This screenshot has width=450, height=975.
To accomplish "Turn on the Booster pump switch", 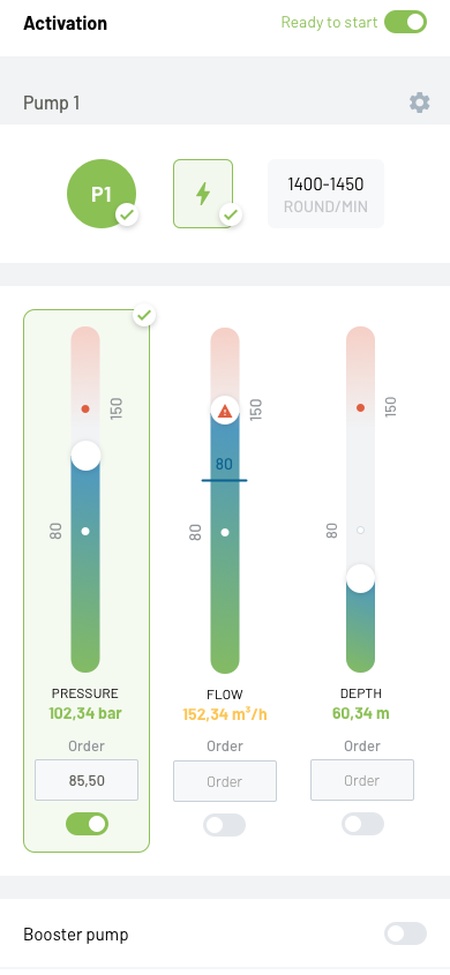I will (406, 933).
